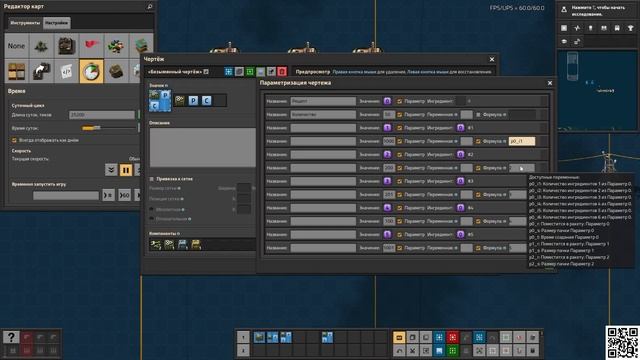Click the green square icon in blueprint header
Viewport: 640px width, 360px height.
pos(250,72)
